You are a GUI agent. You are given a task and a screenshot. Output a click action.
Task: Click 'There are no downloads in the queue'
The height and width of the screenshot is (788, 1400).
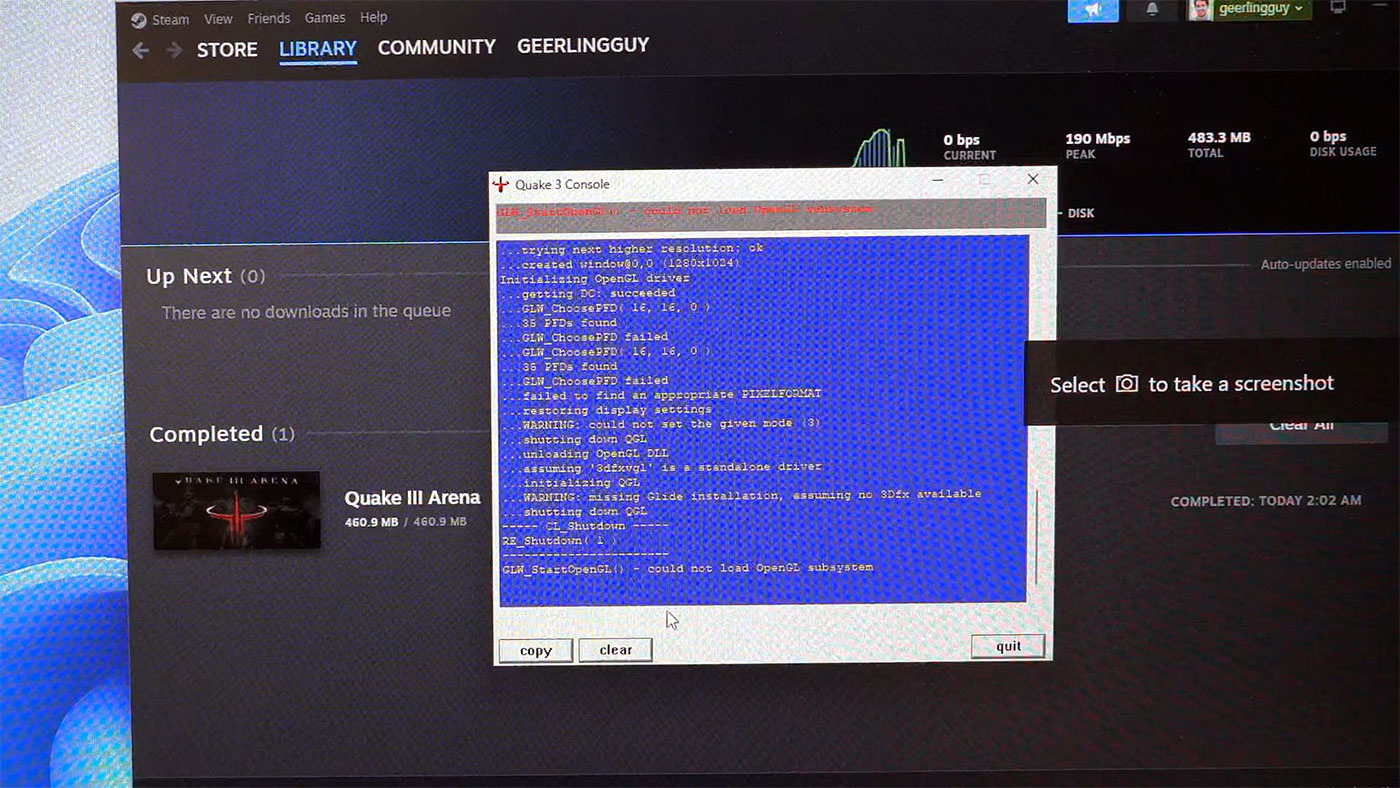pos(306,312)
